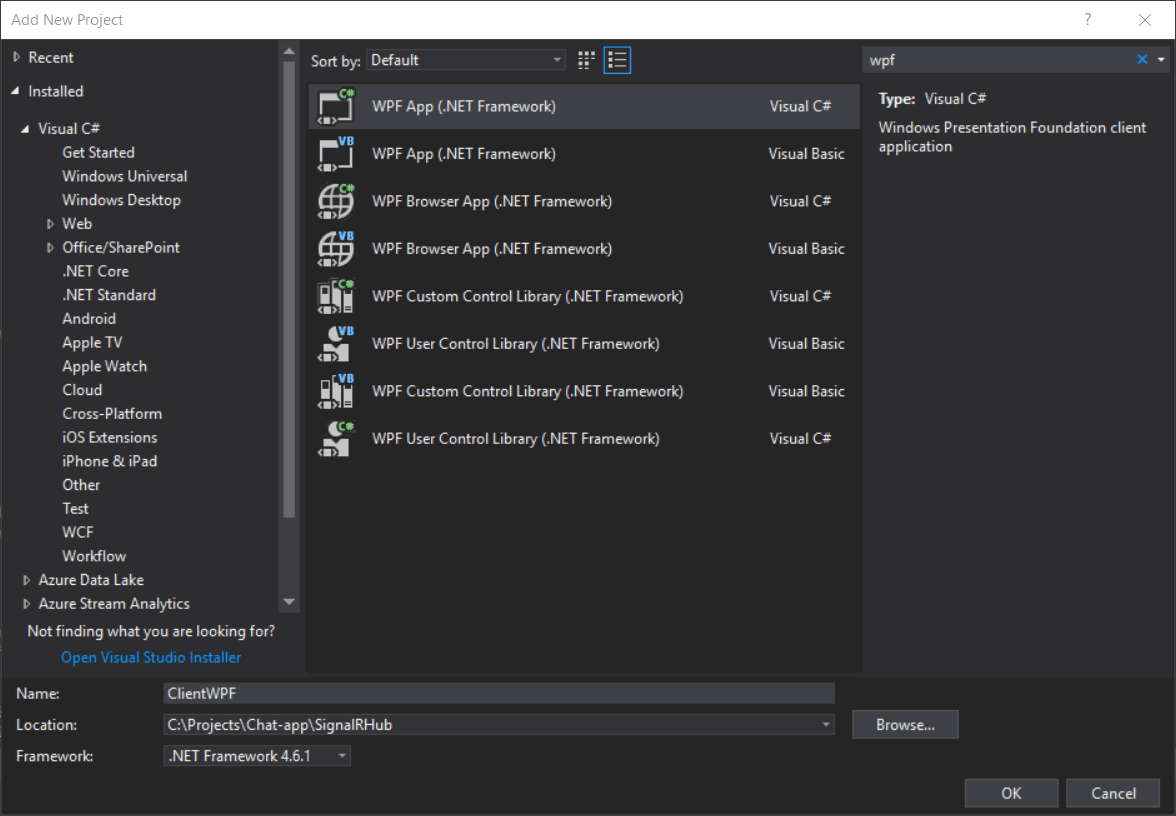
Task: Select iOS Extensions category
Action: point(110,437)
